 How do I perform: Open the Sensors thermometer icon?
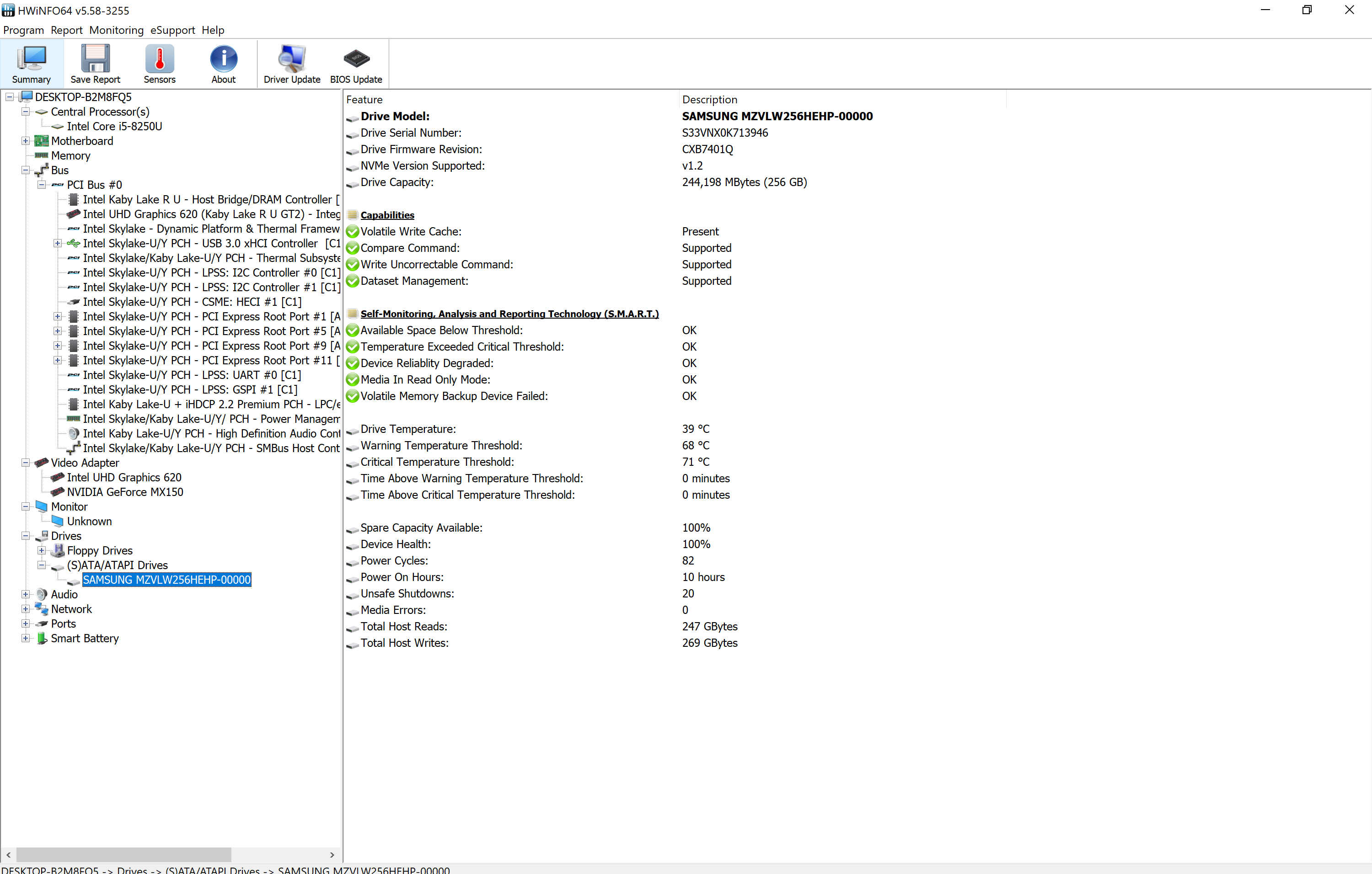(160, 59)
